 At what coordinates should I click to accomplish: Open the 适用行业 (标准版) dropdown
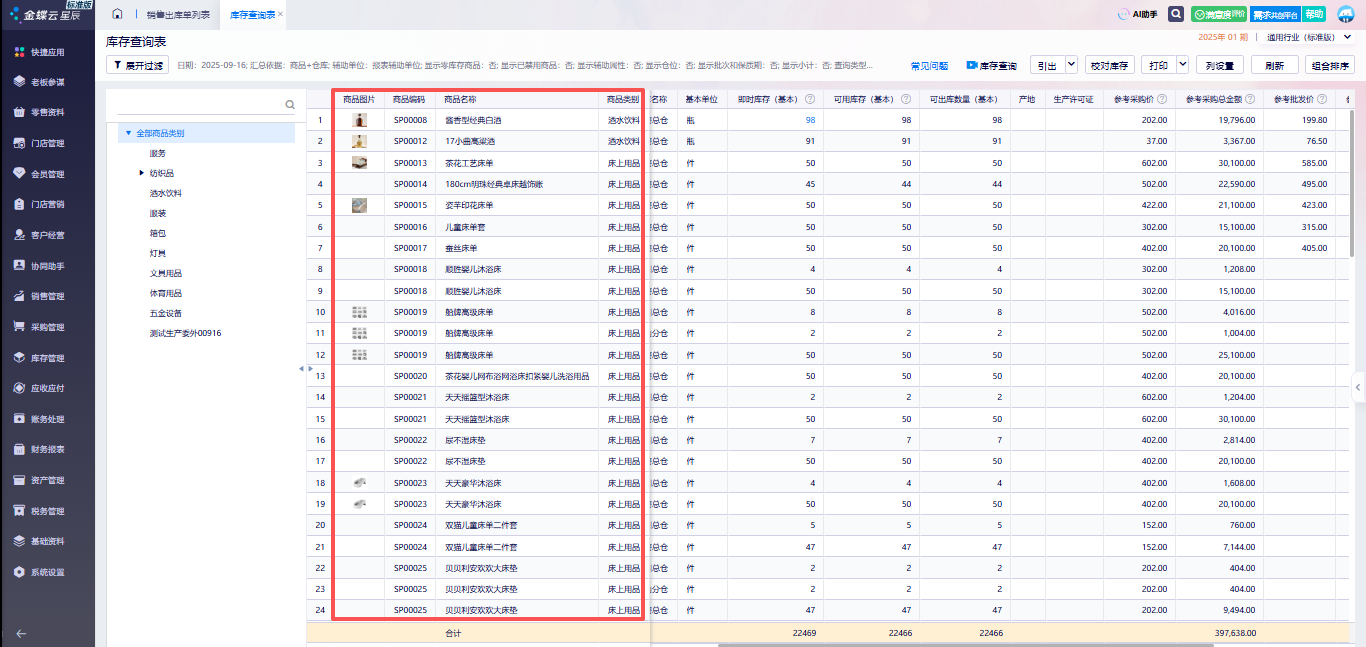[x=1347, y=37]
